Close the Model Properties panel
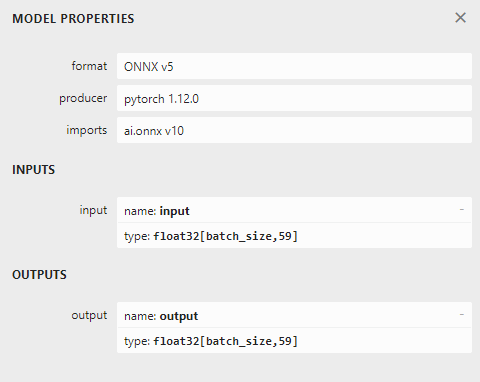This screenshot has height=382, width=480. (x=460, y=18)
